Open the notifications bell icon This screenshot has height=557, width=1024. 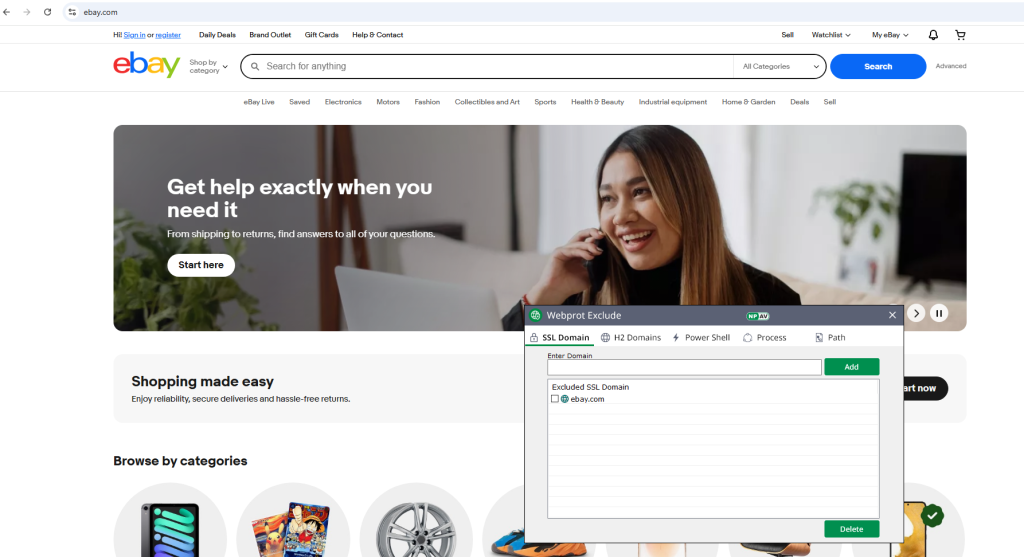[933, 35]
